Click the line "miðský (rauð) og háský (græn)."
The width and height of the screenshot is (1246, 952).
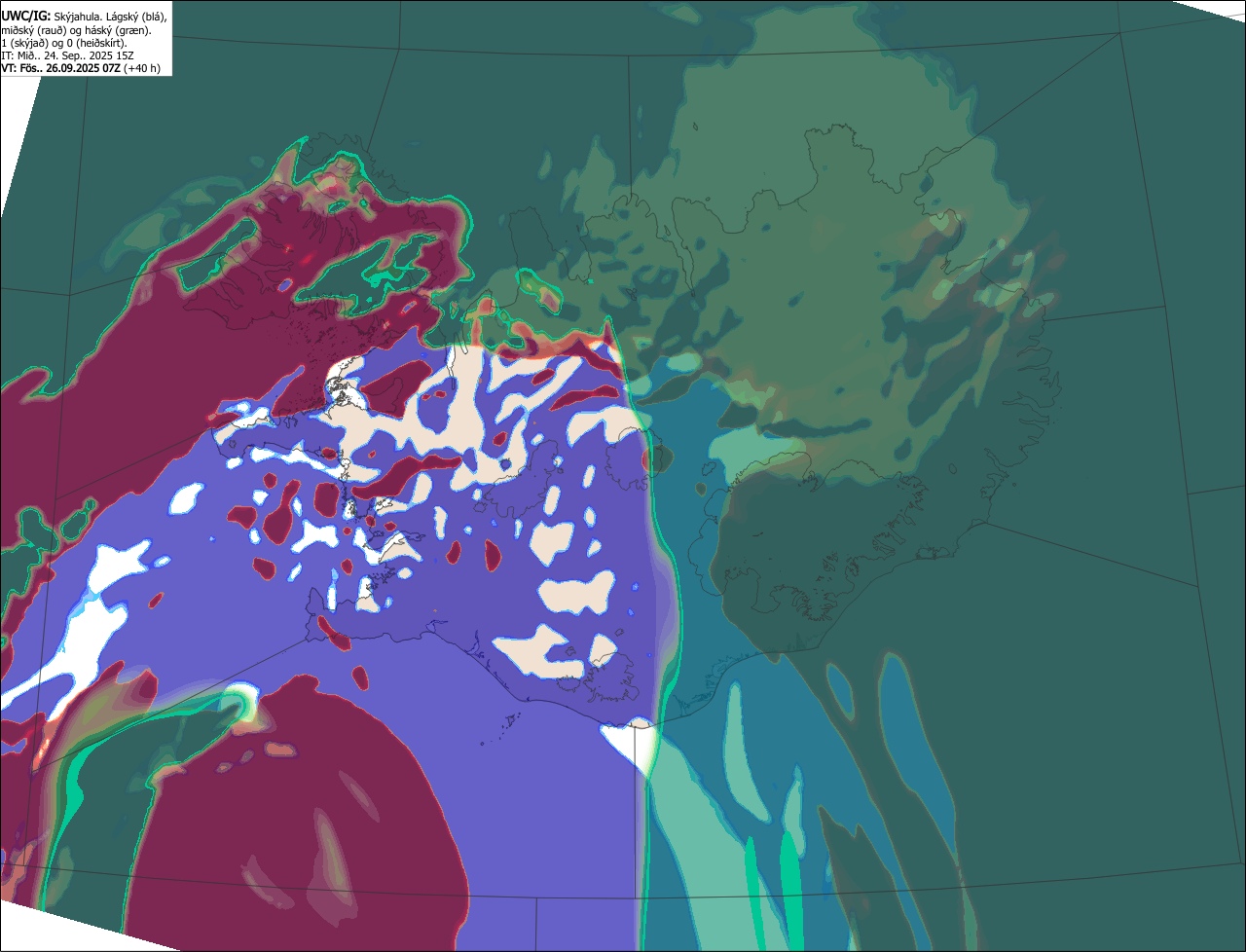(76, 30)
